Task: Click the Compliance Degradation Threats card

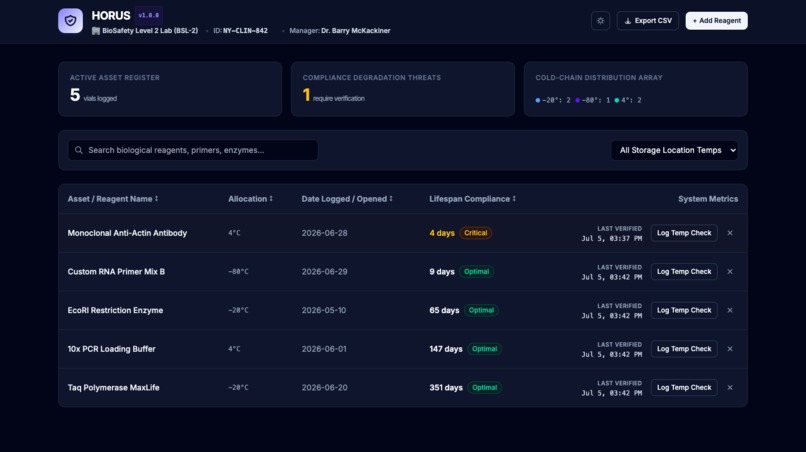Action: 403,89
